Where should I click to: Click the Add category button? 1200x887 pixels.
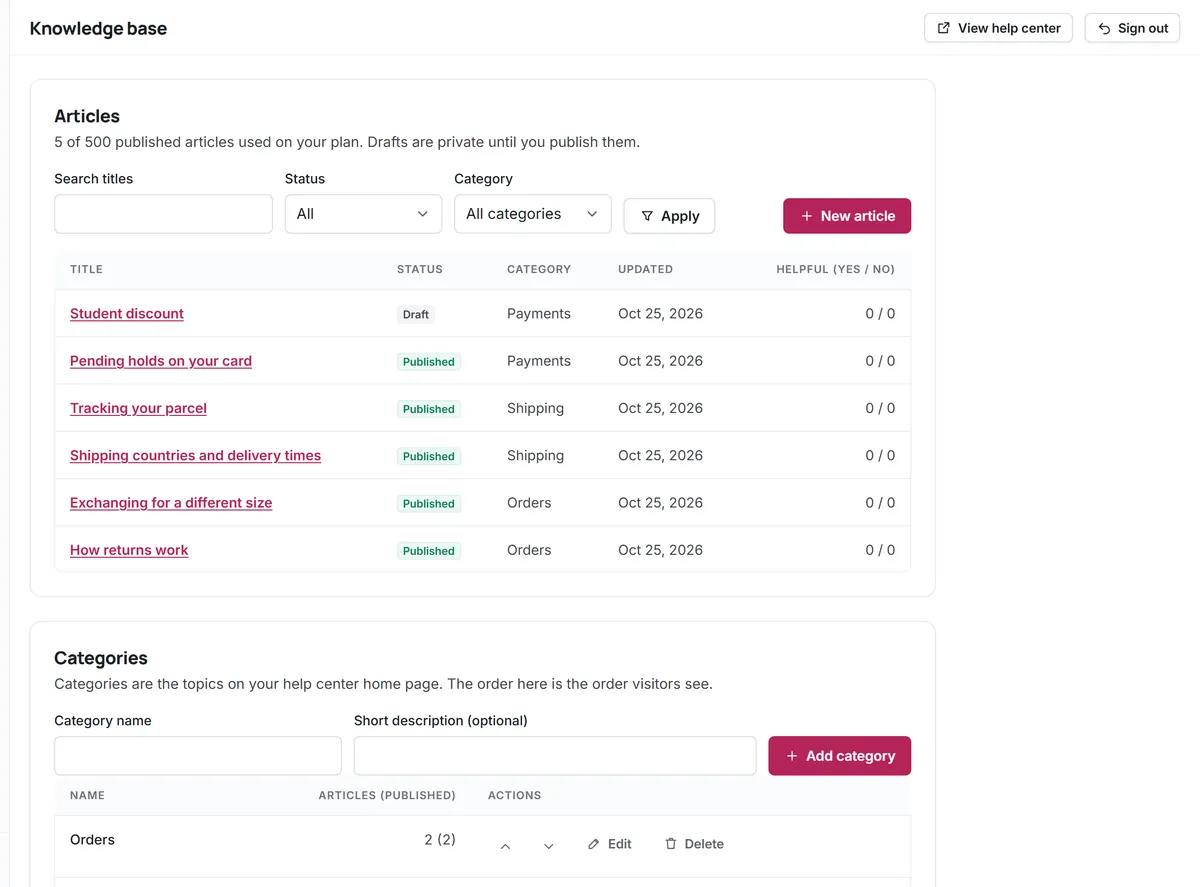point(839,756)
